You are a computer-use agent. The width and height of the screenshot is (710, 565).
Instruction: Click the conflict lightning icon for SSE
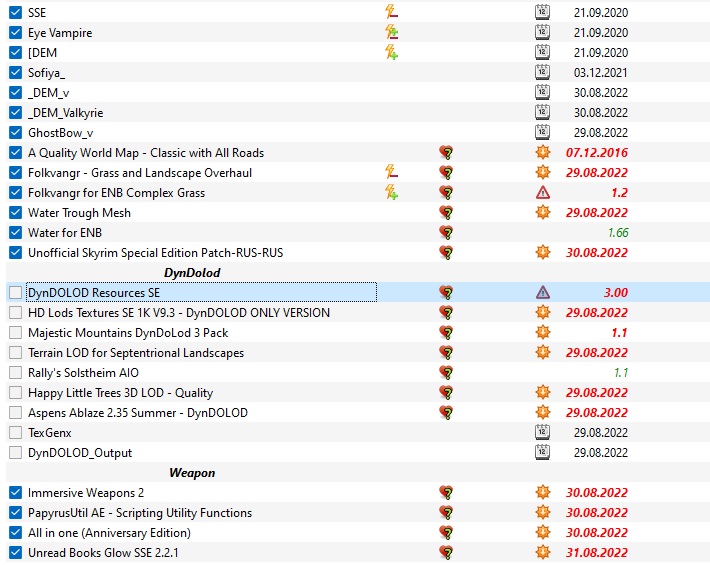click(x=392, y=11)
